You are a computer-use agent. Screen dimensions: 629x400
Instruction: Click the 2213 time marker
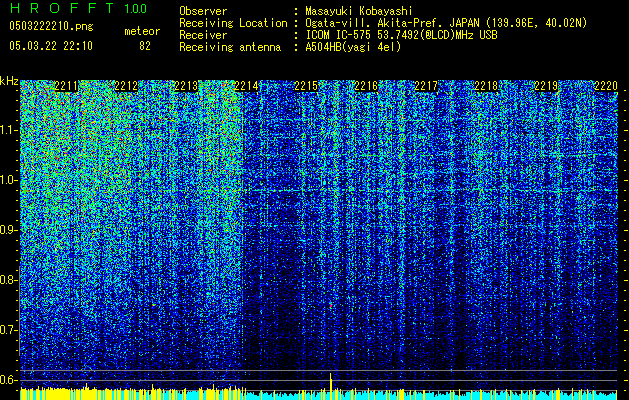[x=186, y=86]
